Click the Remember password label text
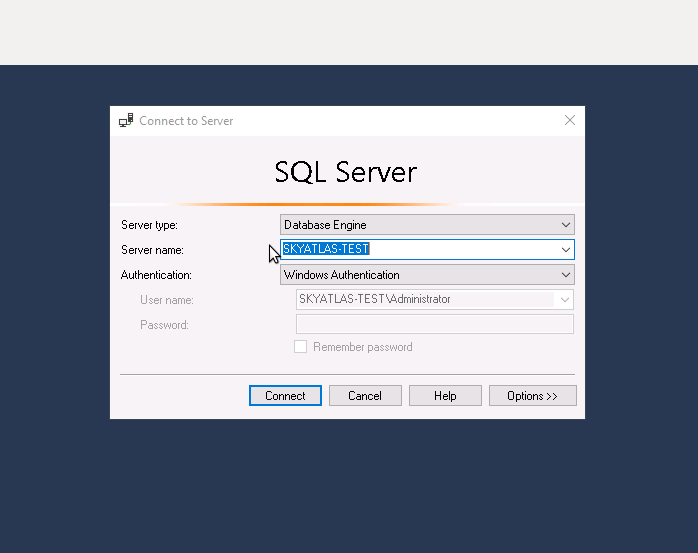This screenshot has height=553, width=698. (363, 347)
